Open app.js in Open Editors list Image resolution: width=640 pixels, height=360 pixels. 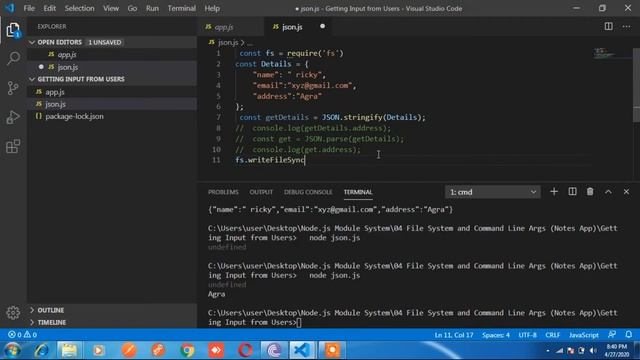[112, 54]
